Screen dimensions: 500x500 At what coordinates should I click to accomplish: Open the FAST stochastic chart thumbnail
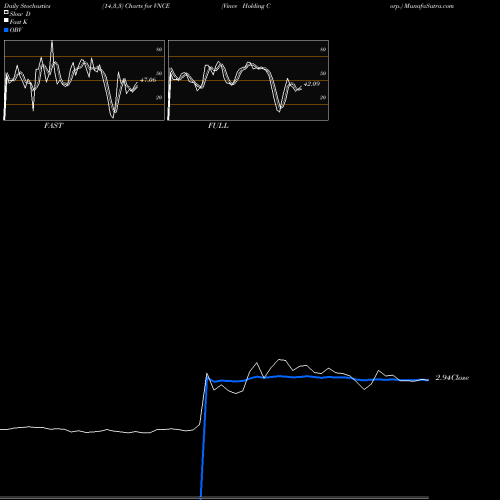(x=84, y=80)
